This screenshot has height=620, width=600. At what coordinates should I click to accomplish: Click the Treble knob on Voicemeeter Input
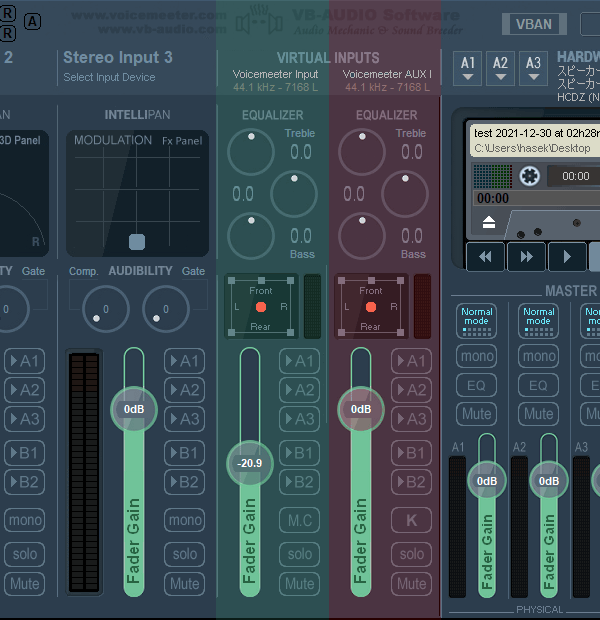tap(251, 152)
